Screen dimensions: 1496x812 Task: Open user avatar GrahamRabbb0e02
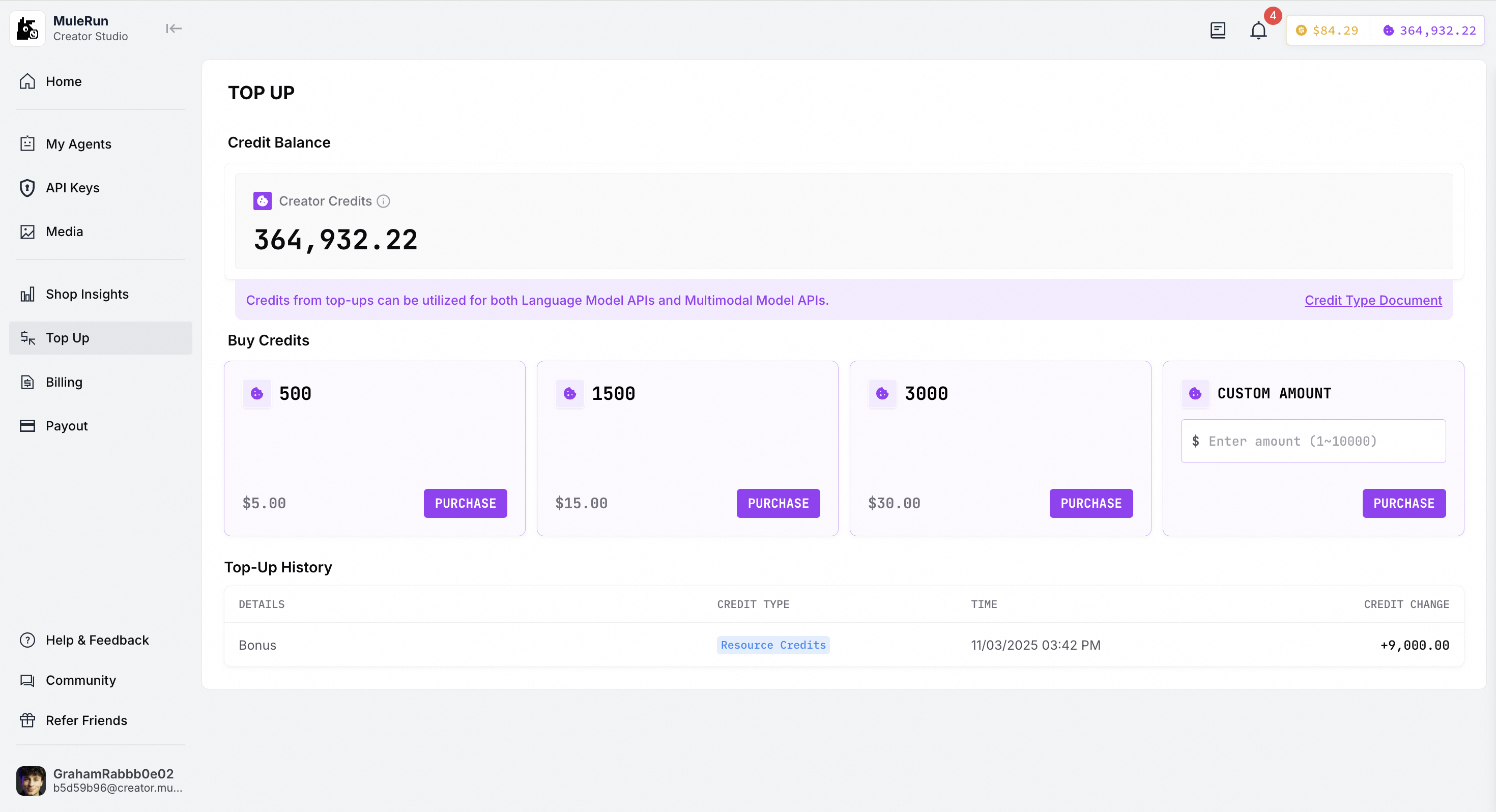(31, 780)
